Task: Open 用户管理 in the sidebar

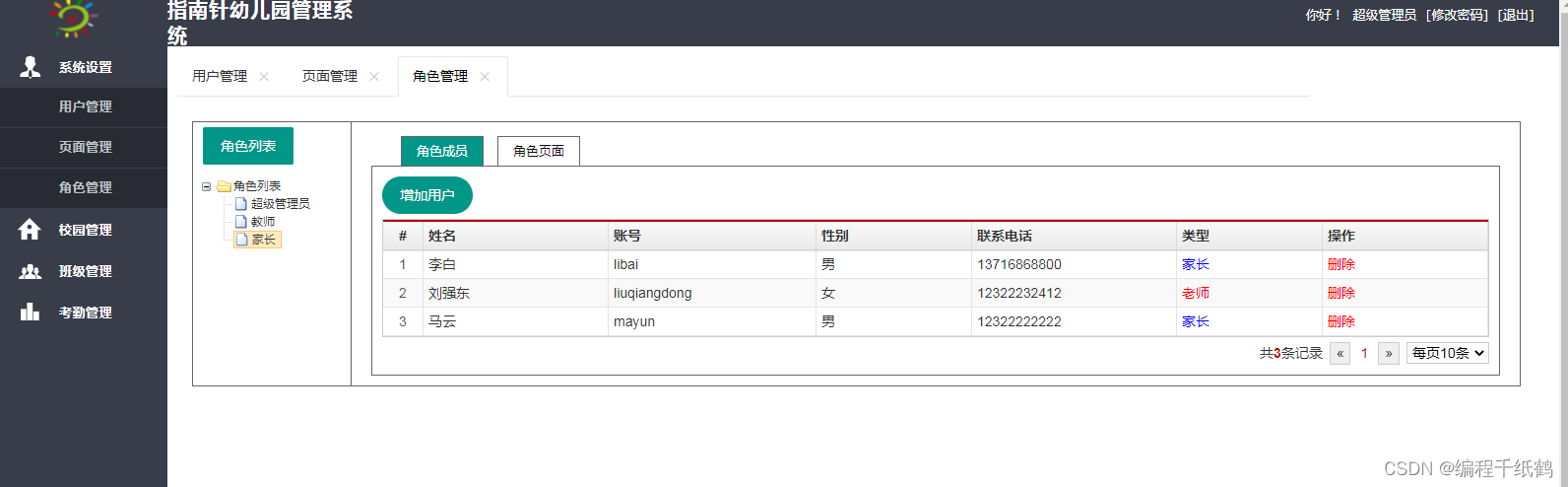Action: 84,106
